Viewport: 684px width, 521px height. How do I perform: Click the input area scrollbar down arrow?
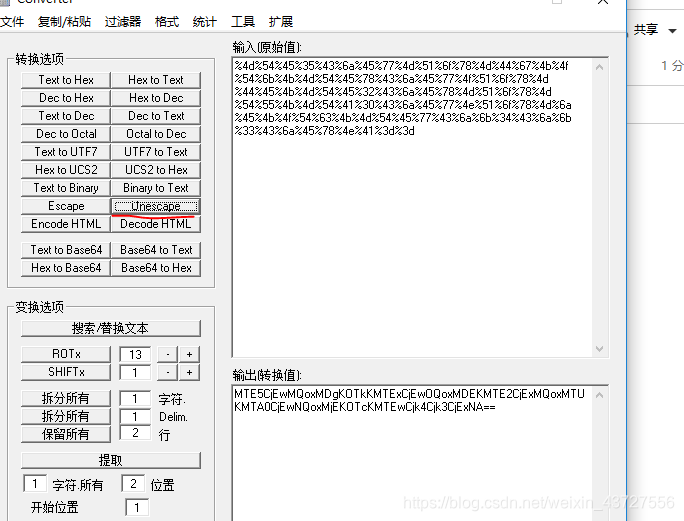[600, 349]
